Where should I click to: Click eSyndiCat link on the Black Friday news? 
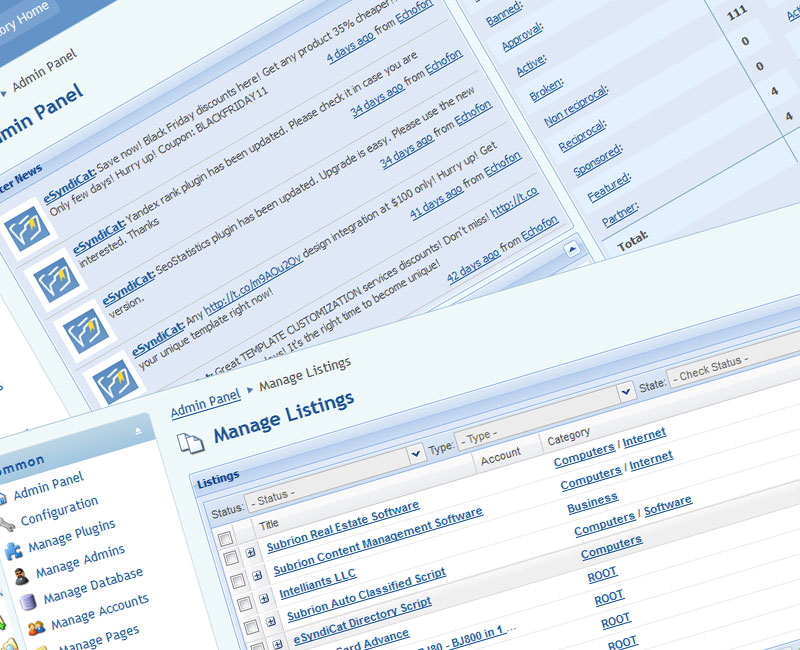(69, 185)
